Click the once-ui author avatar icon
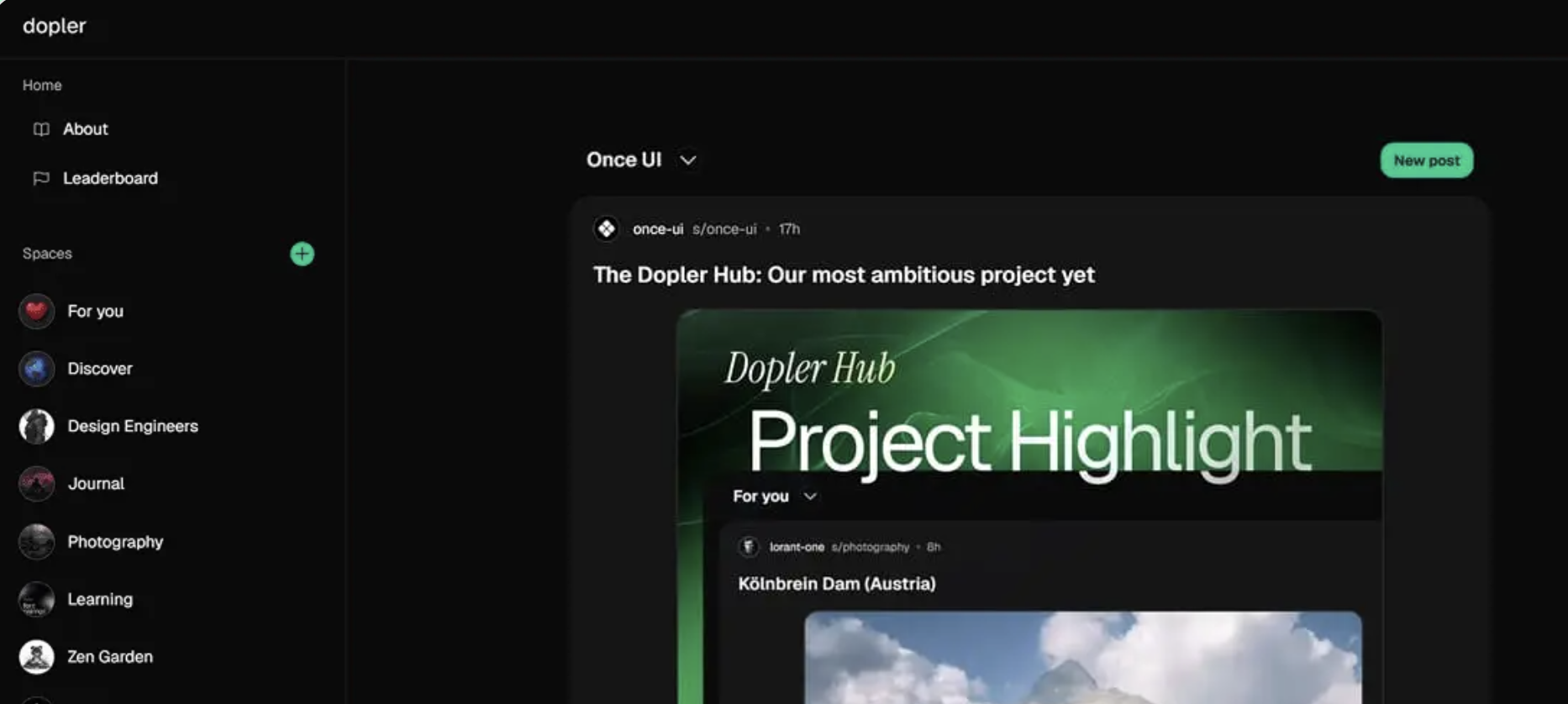This screenshot has height=704, width=1568. coord(606,229)
